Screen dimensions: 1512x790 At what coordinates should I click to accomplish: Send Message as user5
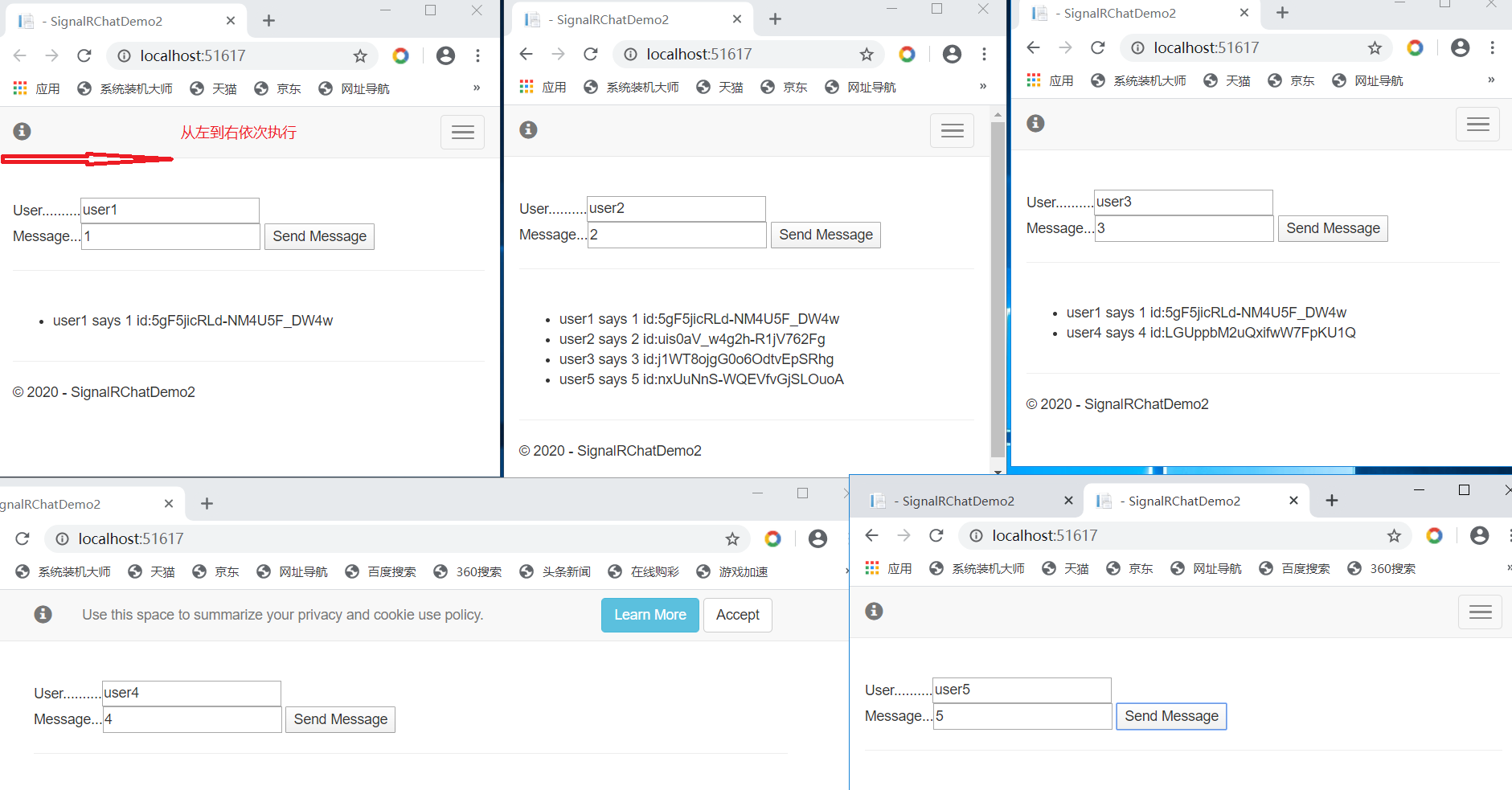tap(1171, 716)
